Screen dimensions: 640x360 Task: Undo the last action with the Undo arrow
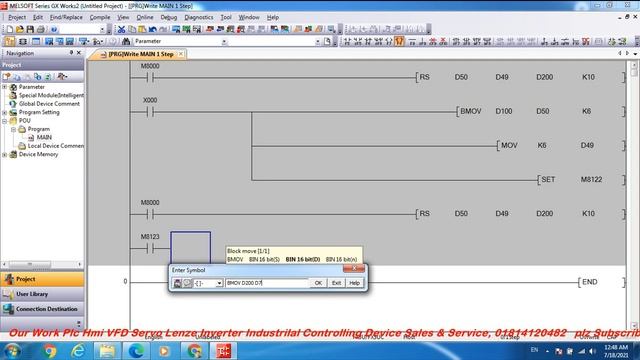tap(153, 29)
